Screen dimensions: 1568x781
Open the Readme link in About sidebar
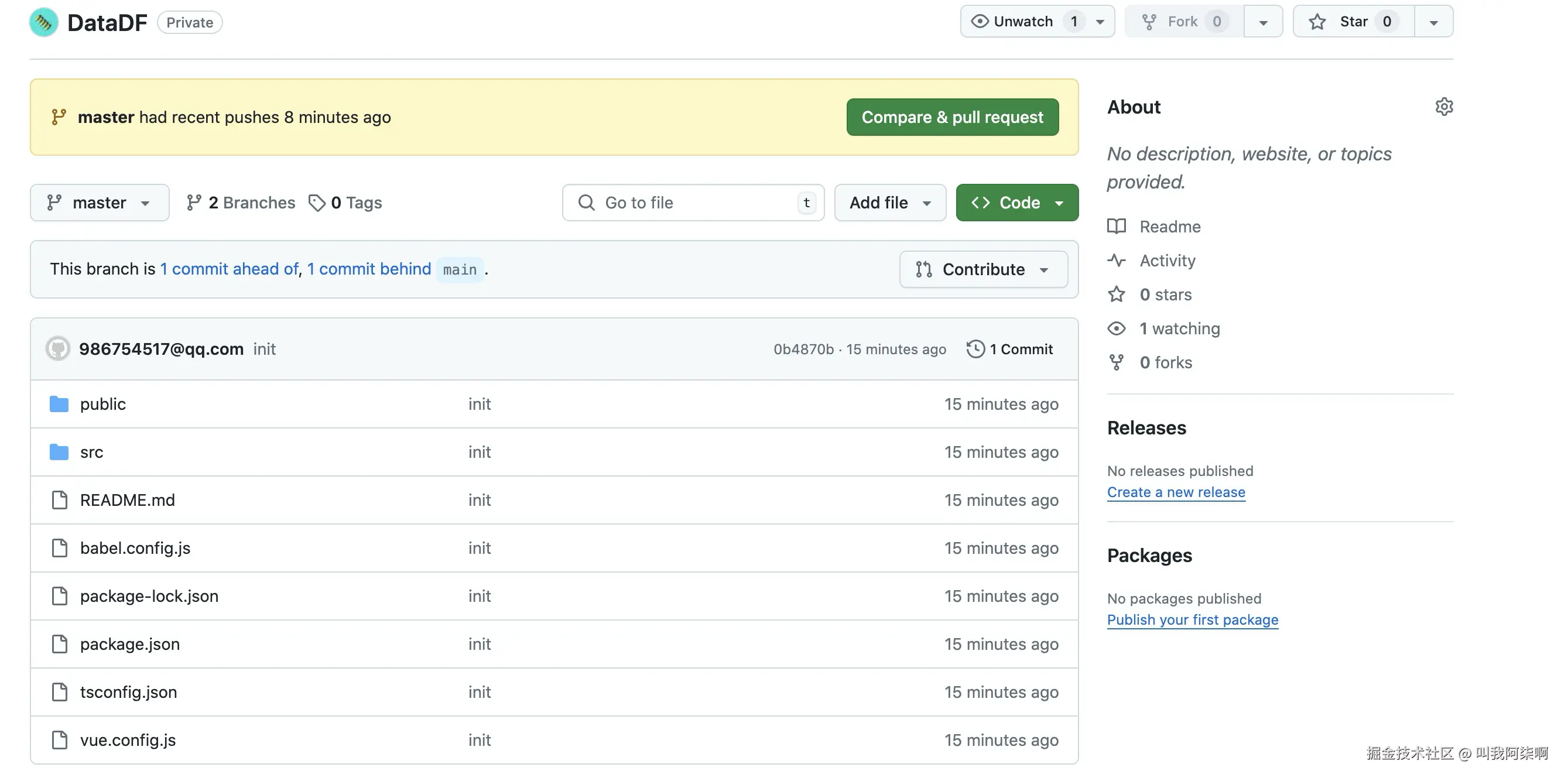[1169, 227]
